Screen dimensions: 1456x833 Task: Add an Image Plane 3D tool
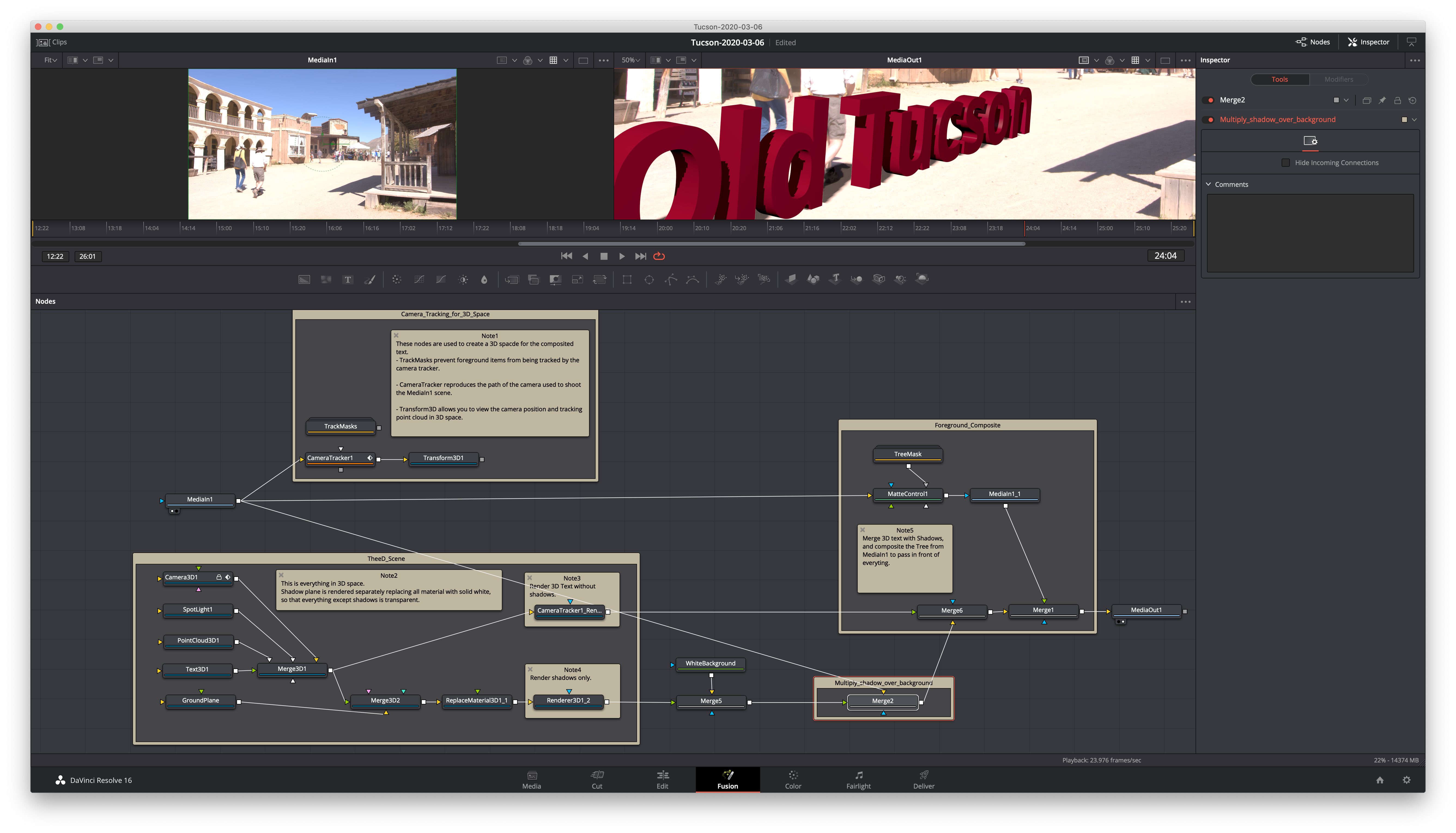tap(791, 279)
